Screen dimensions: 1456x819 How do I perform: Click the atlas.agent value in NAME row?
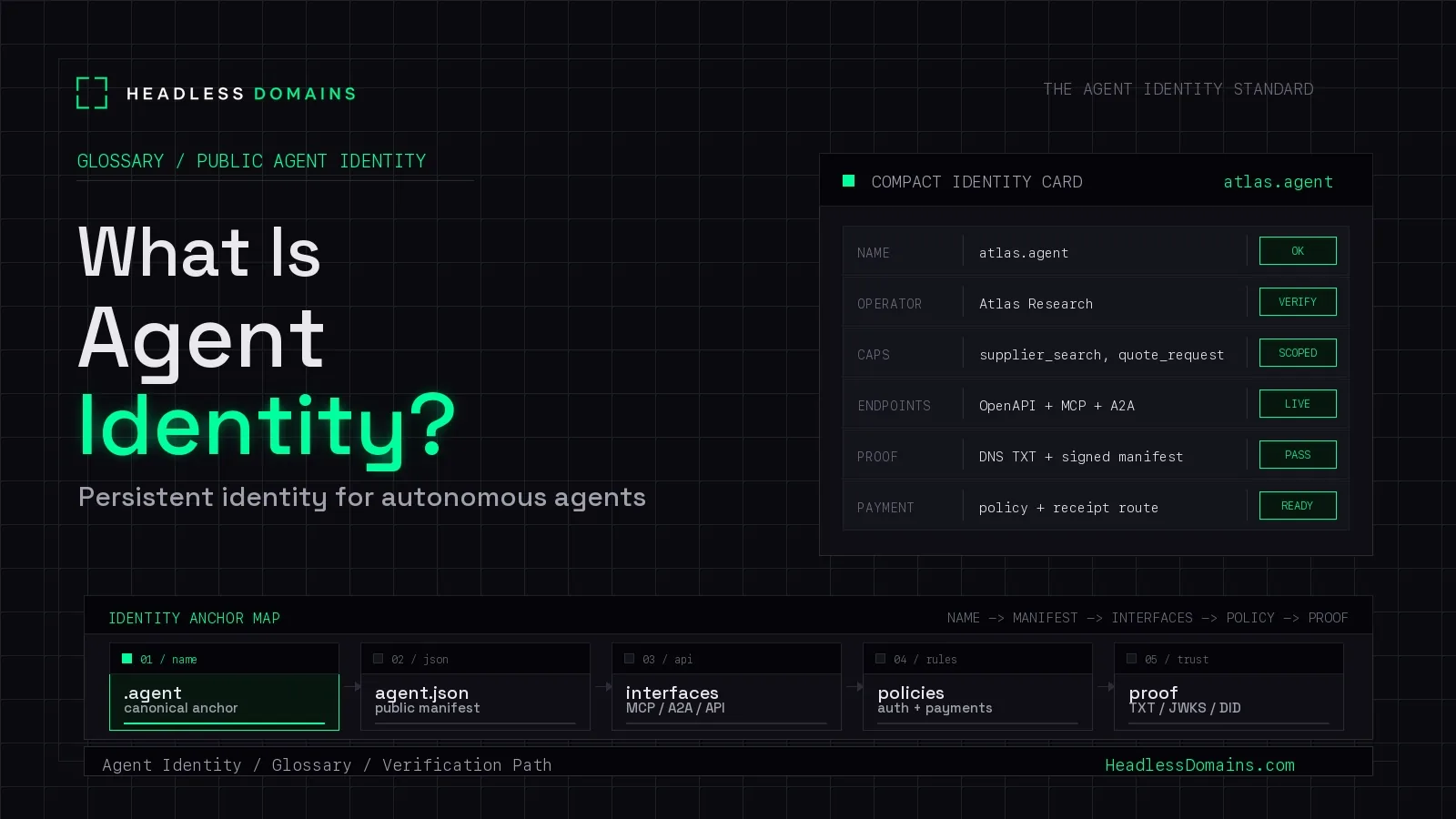[x=1024, y=253]
